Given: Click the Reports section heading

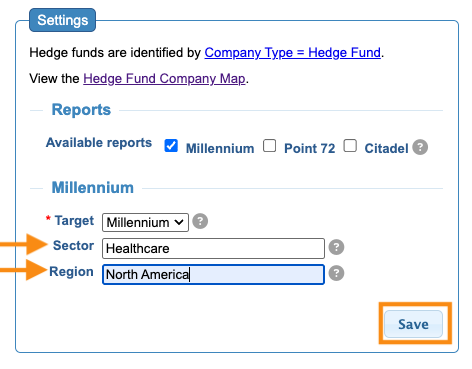Looking at the screenshot, I should tap(81, 110).
